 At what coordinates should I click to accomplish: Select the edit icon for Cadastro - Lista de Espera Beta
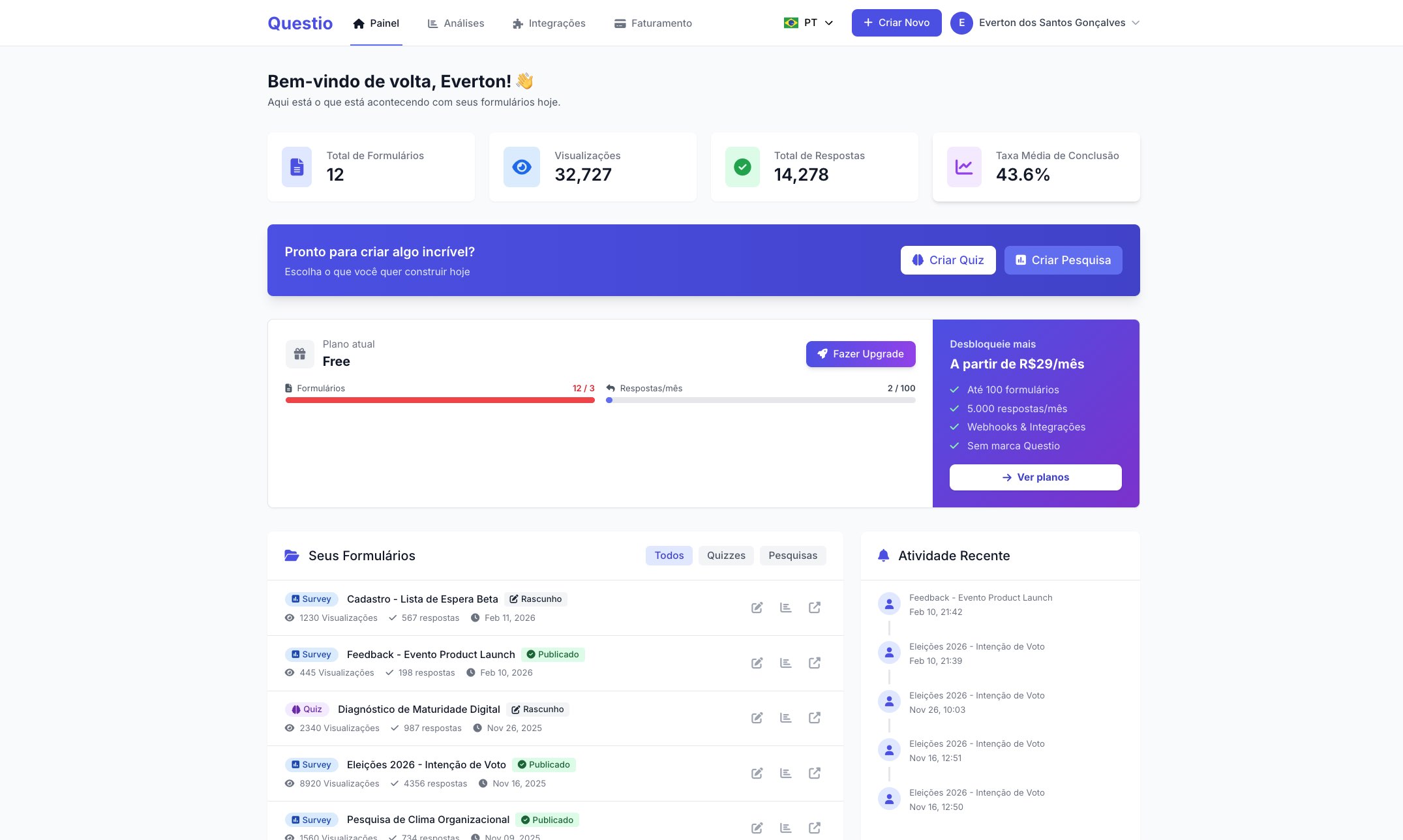[757, 607]
